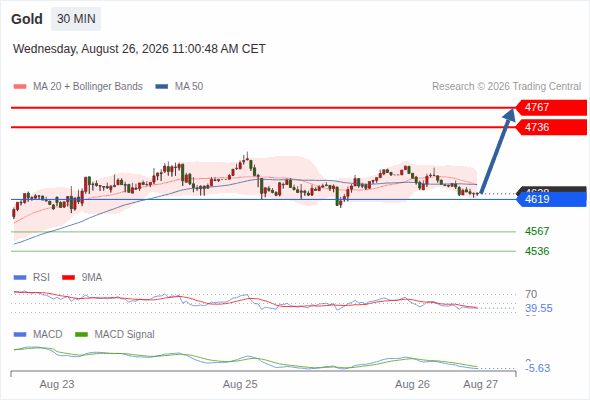Toggle the MACD legend entry
This screenshot has width=590, height=400.
pyautogui.click(x=38, y=334)
